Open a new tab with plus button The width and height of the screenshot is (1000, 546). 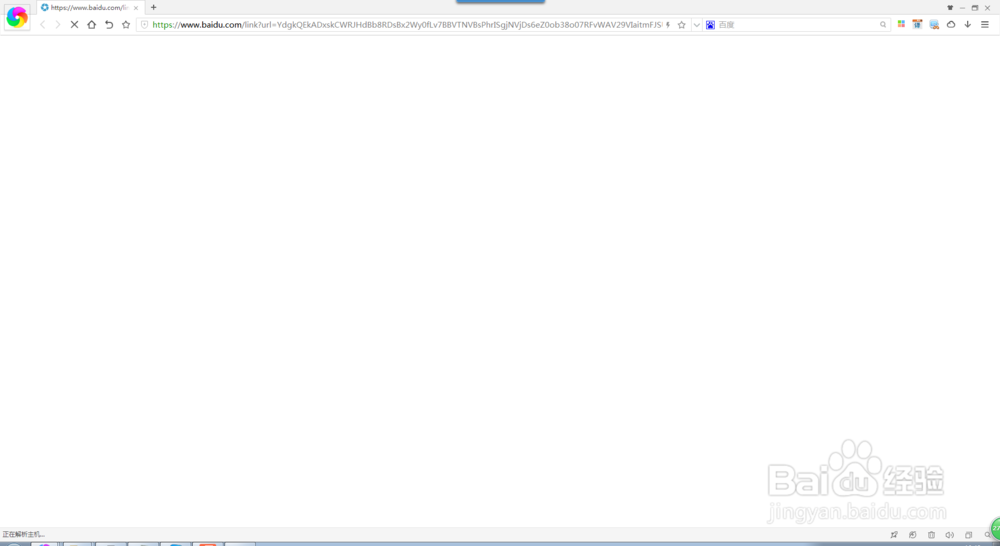tap(154, 8)
